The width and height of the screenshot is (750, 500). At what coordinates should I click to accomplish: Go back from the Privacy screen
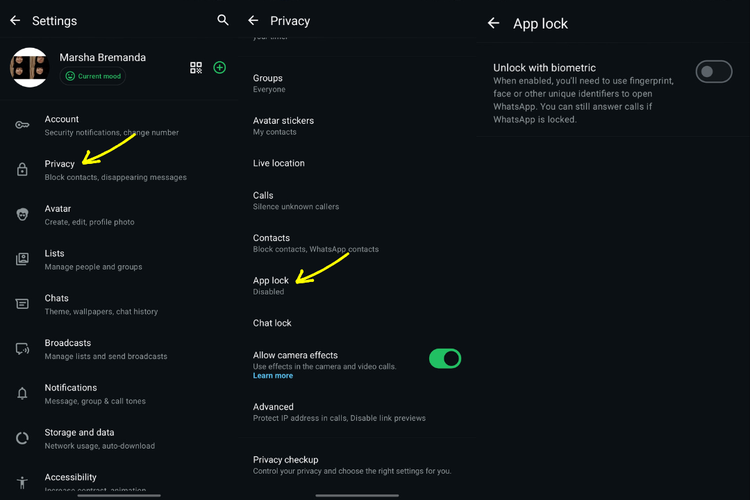click(x=254, y=21)
